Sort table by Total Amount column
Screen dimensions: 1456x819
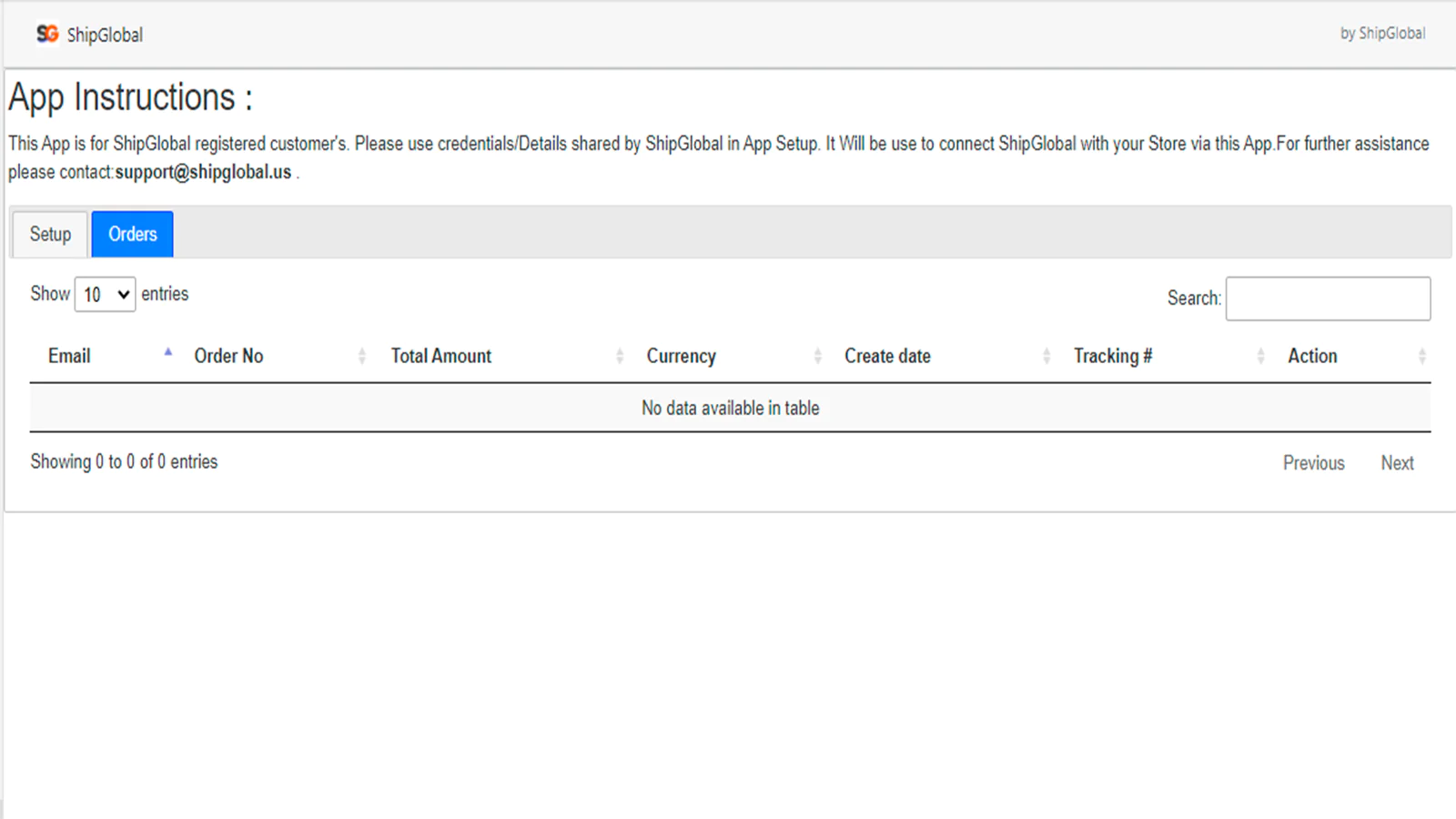pos(502,356)
